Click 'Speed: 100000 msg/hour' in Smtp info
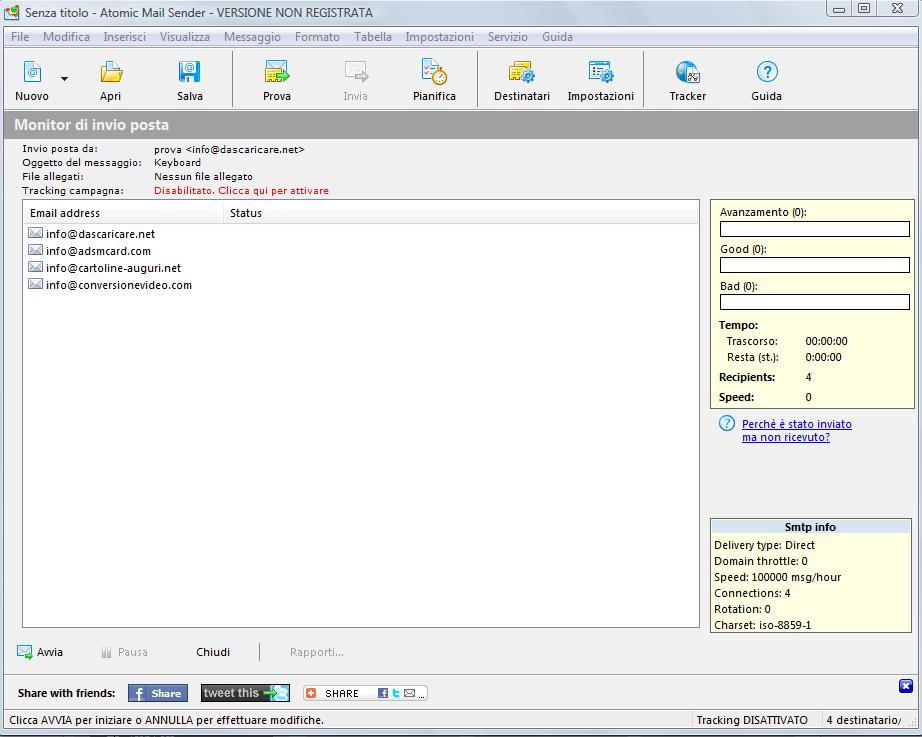The width and height of the screenshot is (922, 737). [x=777, y=577]
